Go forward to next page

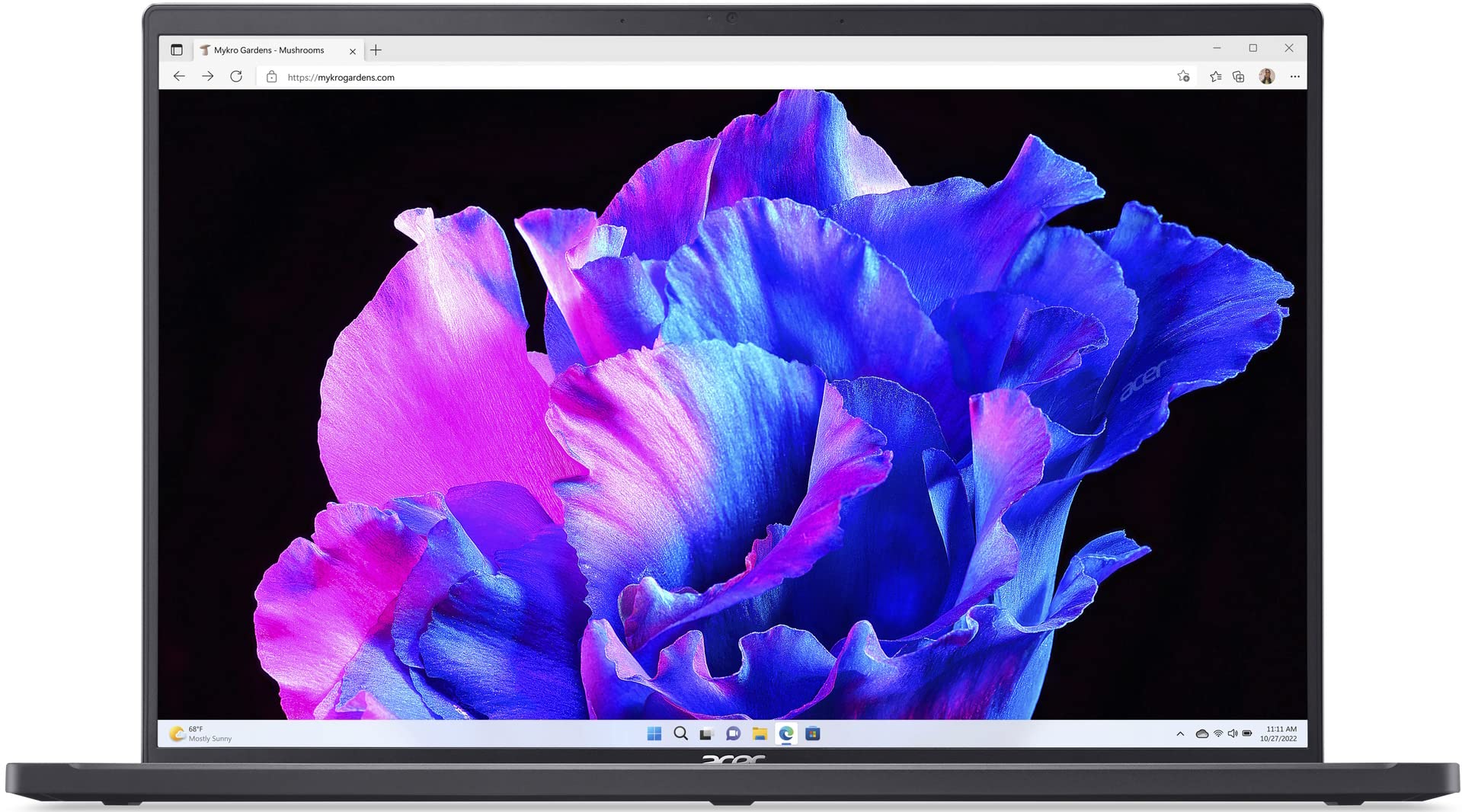tap(207, 76)
